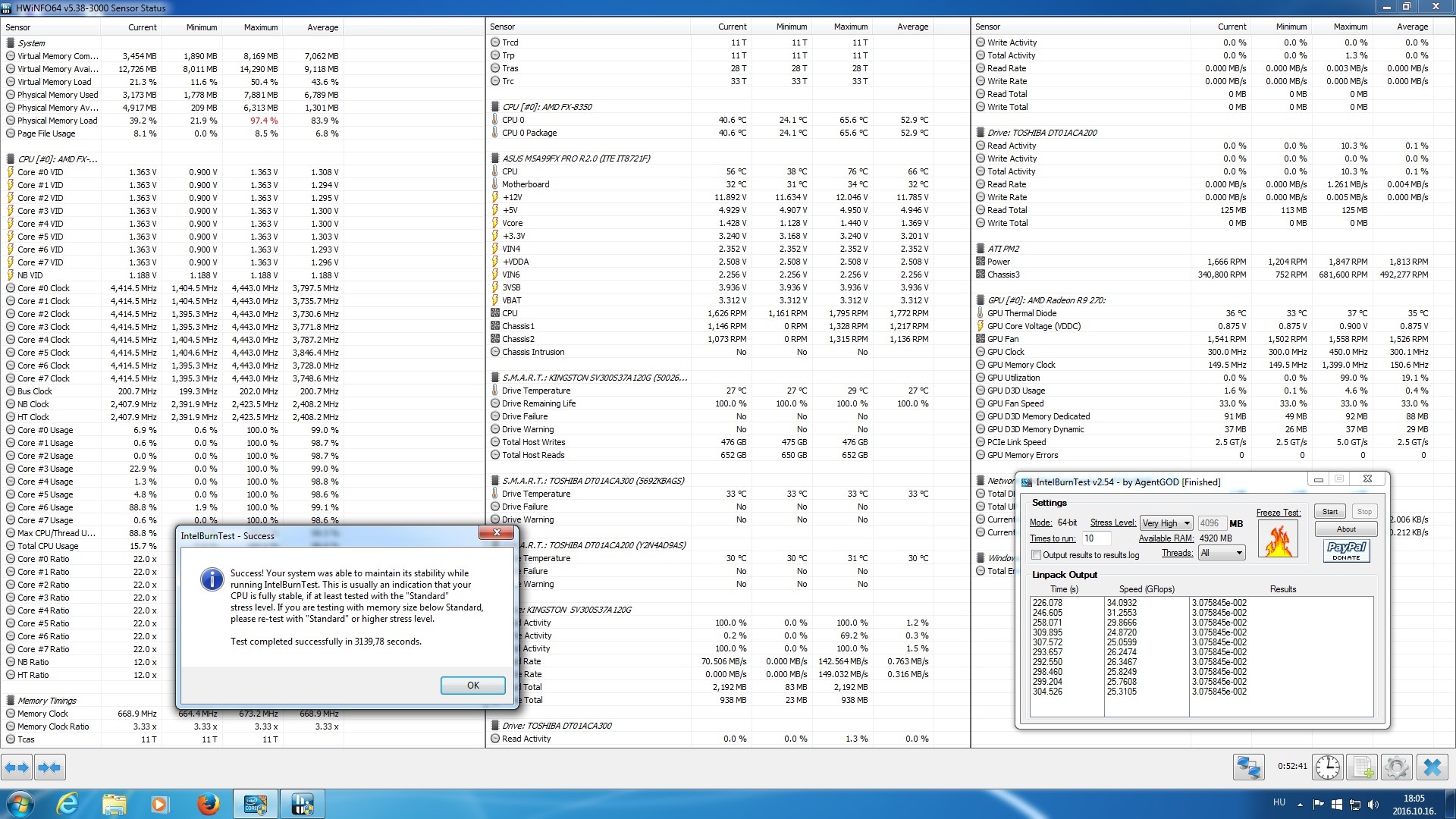Click the fan icon beside Chassis1
Screen dimensions: 1456x819
pyautogui.click(x=495, y=326)
